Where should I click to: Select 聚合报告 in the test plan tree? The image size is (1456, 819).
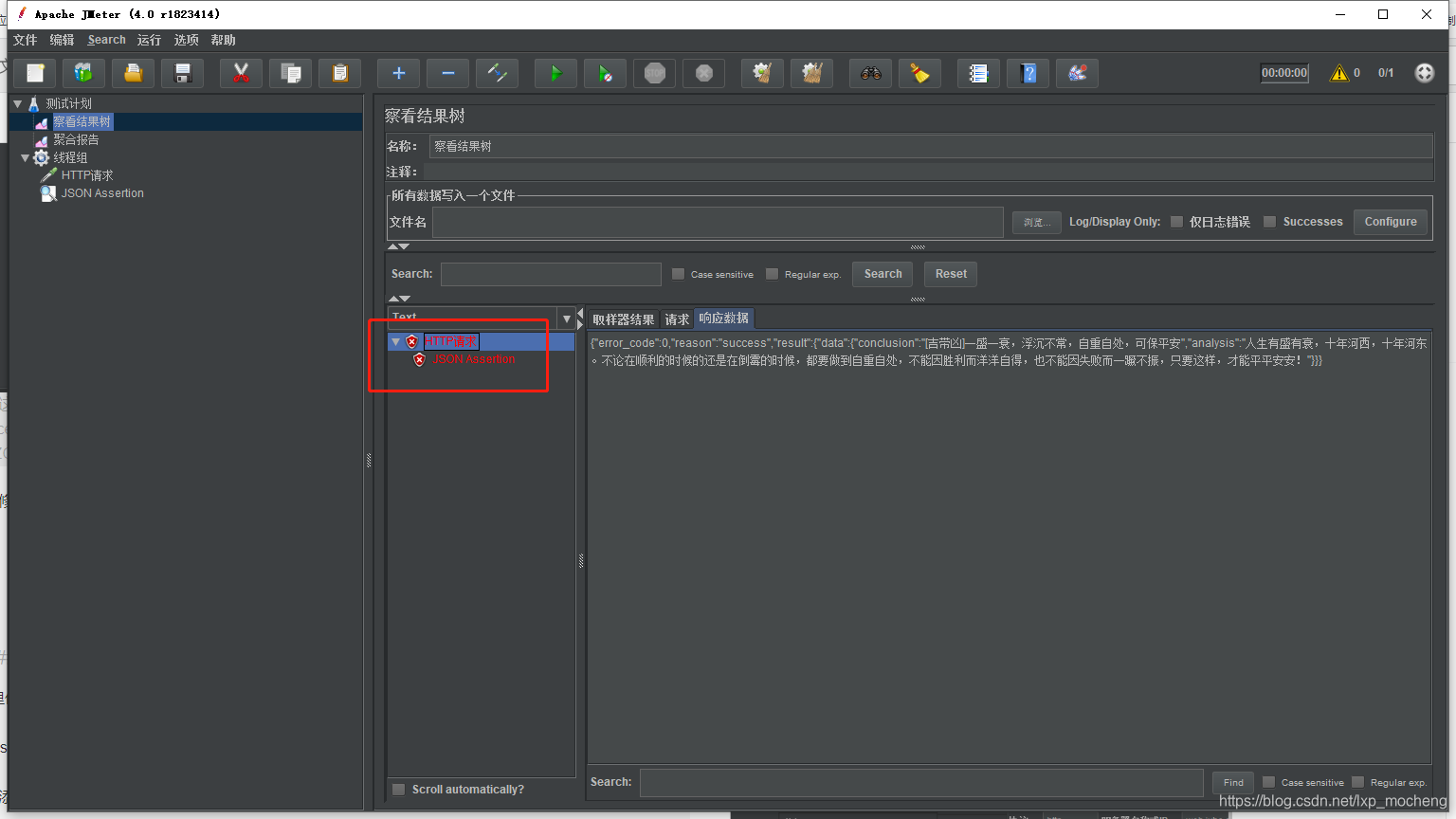click(x=76, y=139)
